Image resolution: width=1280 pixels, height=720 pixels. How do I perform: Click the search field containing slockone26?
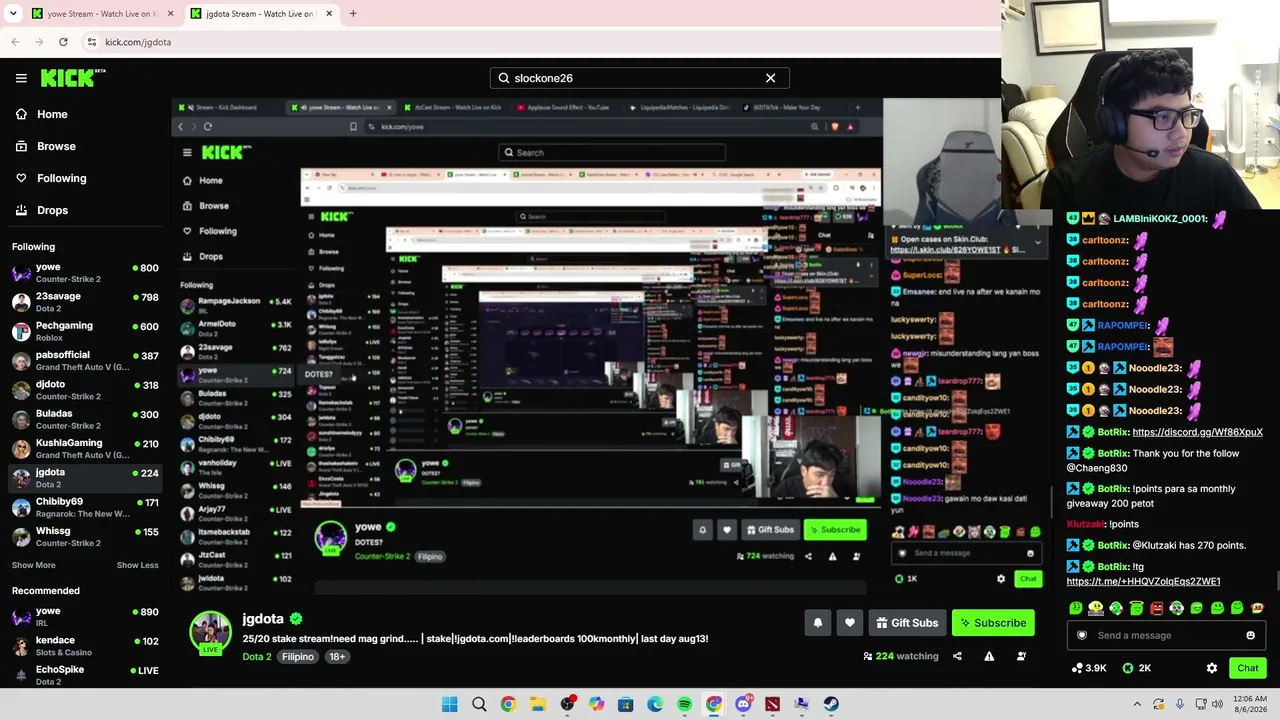(639, 78)
